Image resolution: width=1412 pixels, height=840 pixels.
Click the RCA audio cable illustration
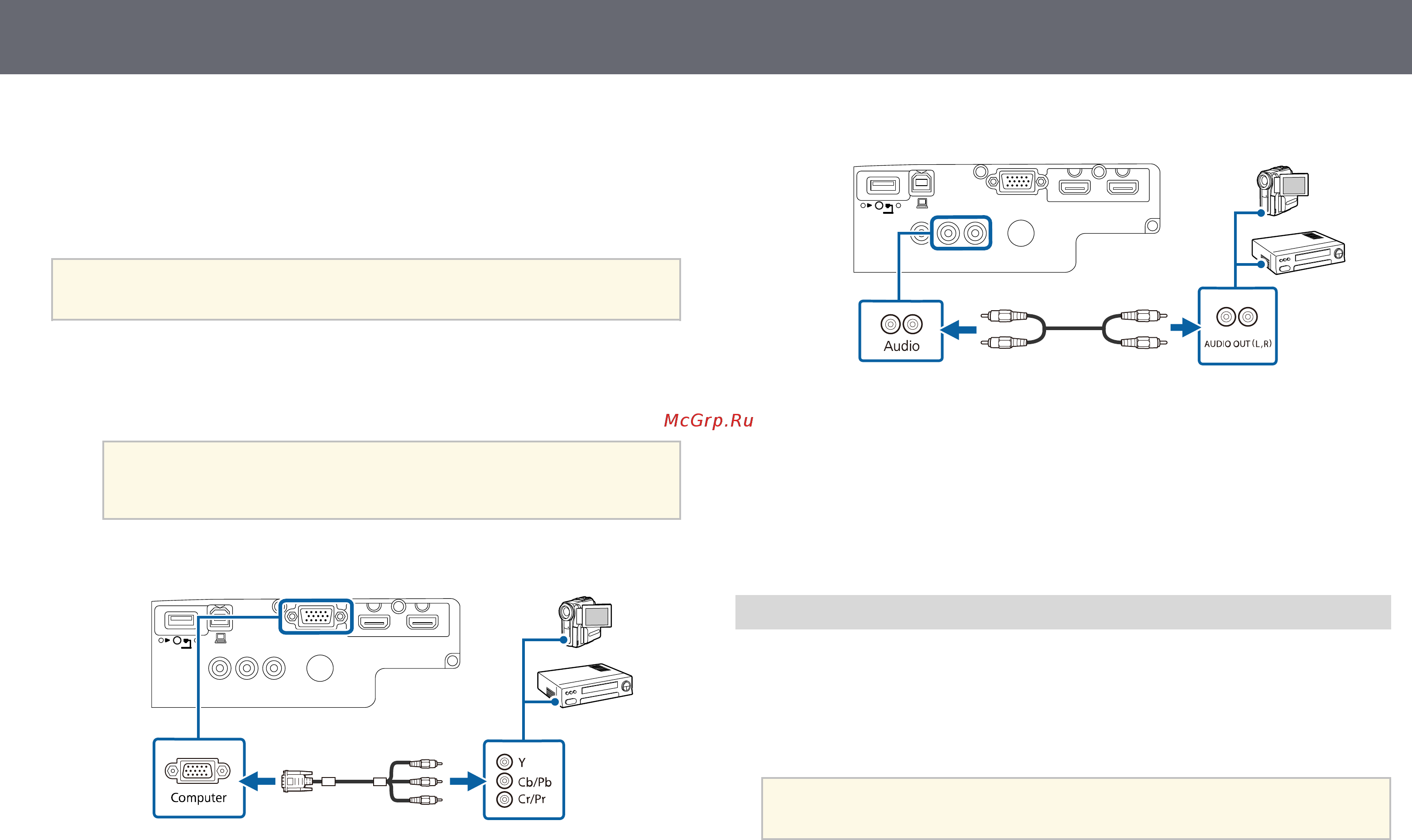1074,329
